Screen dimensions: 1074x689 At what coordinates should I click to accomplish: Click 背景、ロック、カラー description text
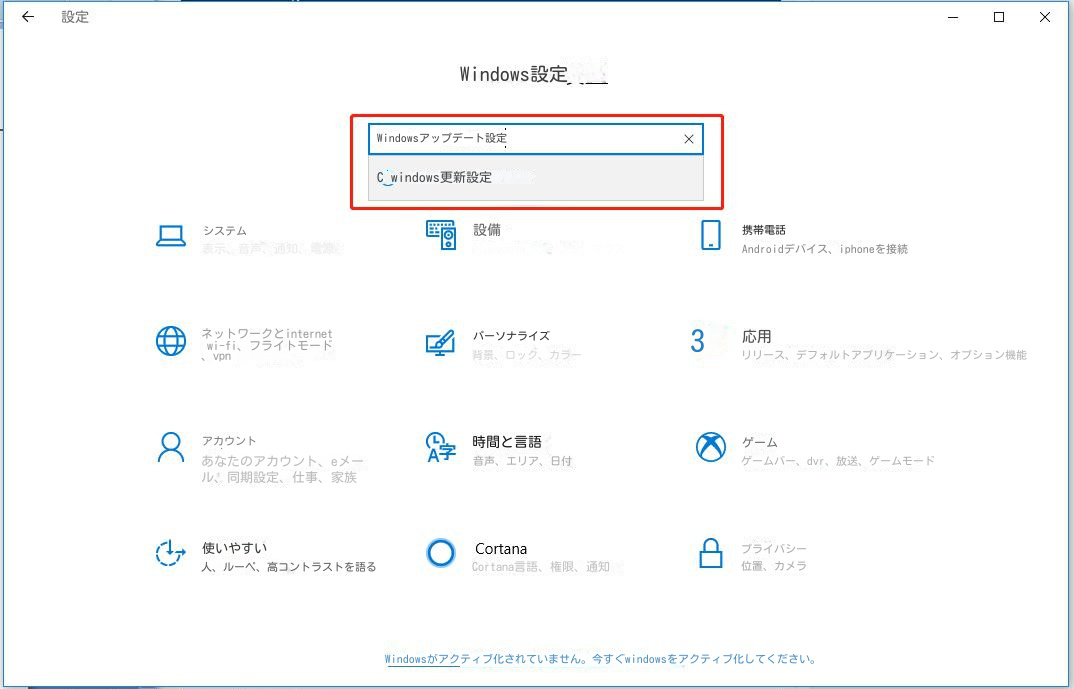(x=527, y=355)
